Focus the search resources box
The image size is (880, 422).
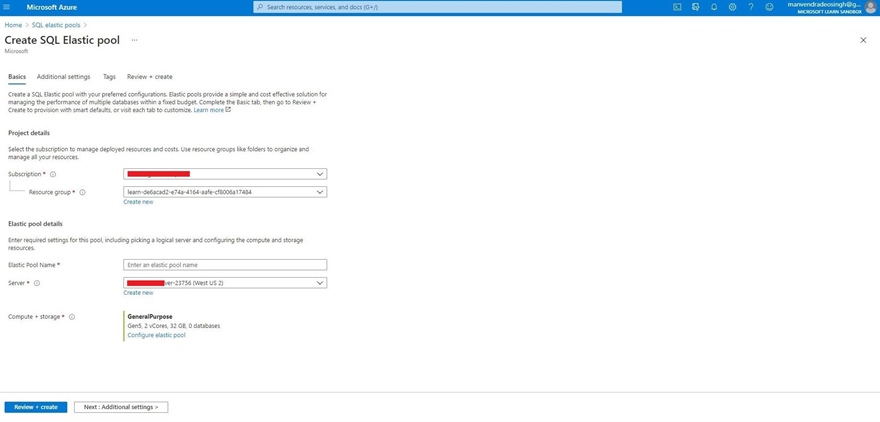438,7
